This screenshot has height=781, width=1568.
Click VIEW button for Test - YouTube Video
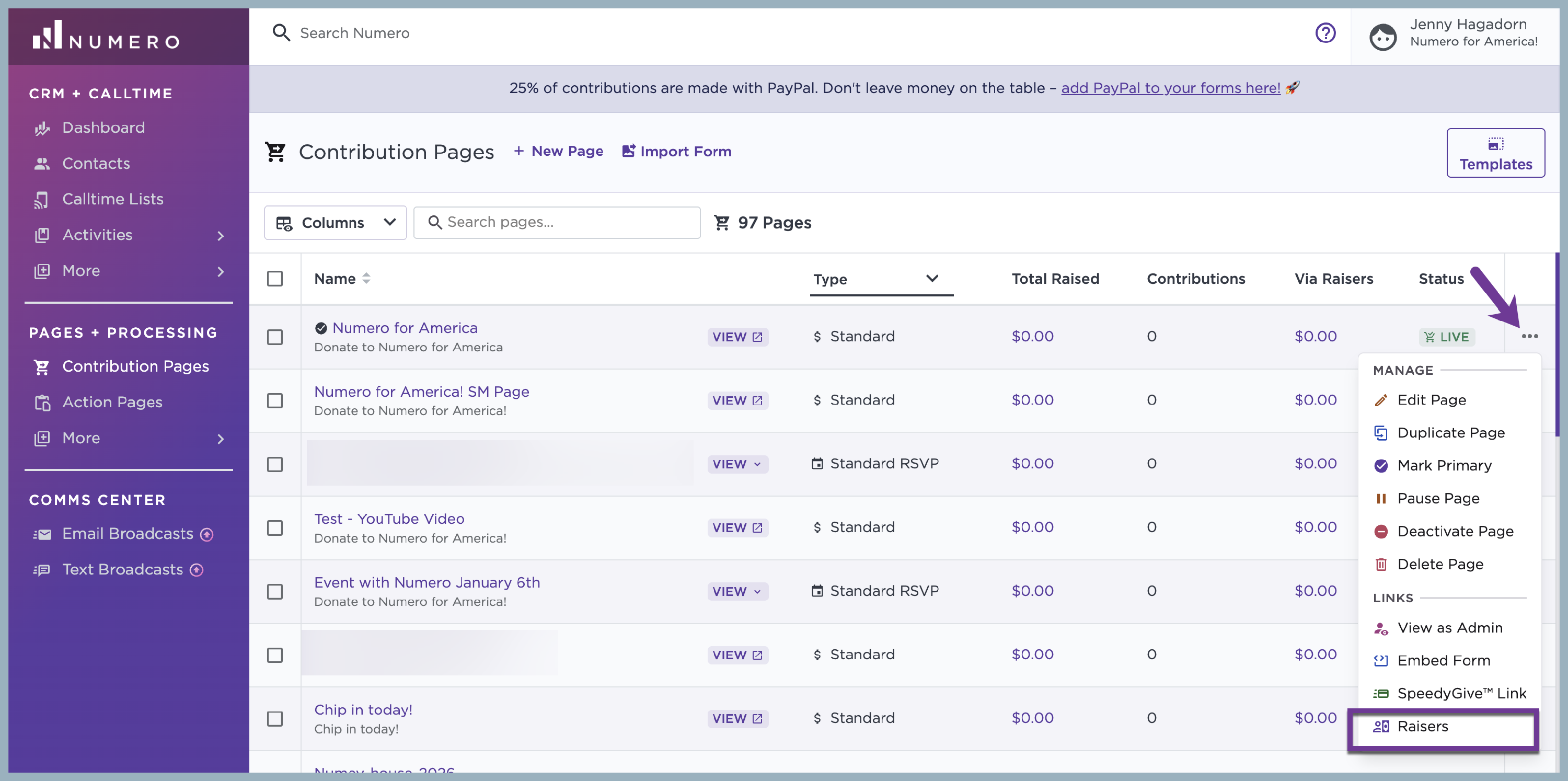tap(737, 528)
